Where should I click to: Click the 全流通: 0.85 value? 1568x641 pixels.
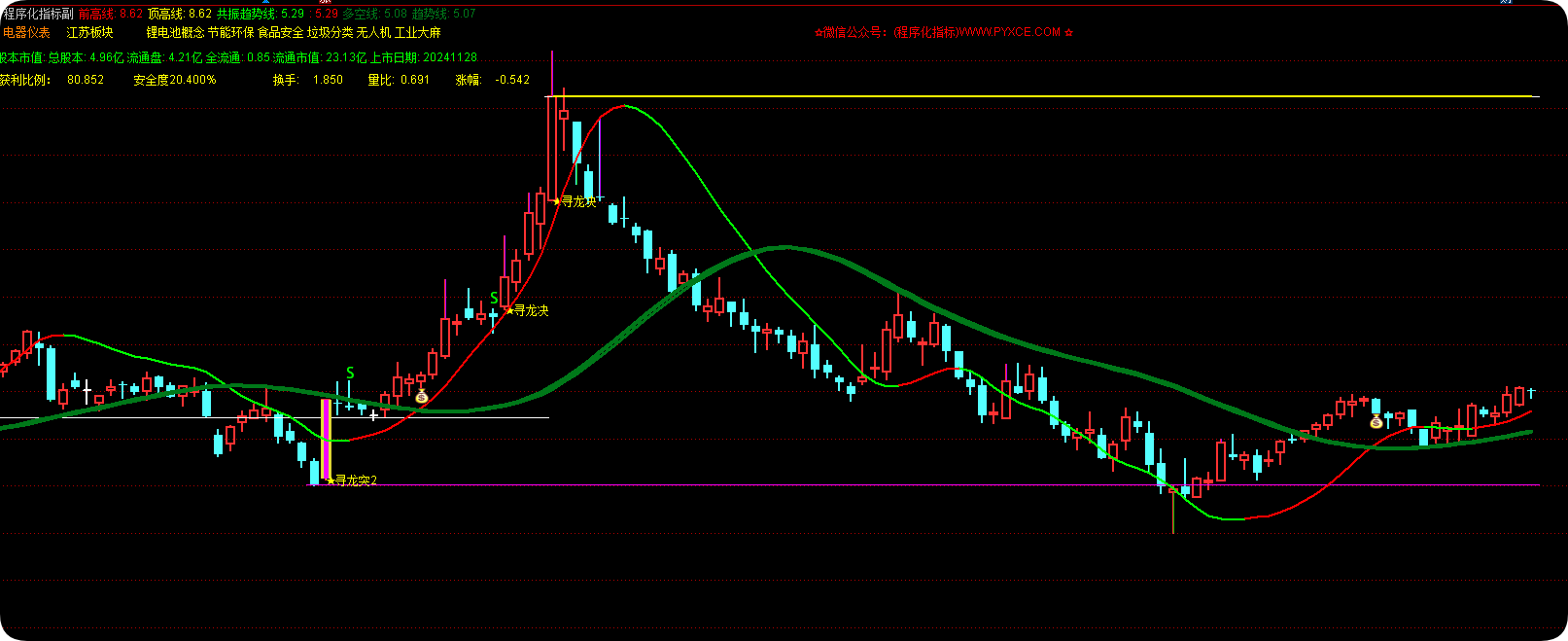coord(238,57)
